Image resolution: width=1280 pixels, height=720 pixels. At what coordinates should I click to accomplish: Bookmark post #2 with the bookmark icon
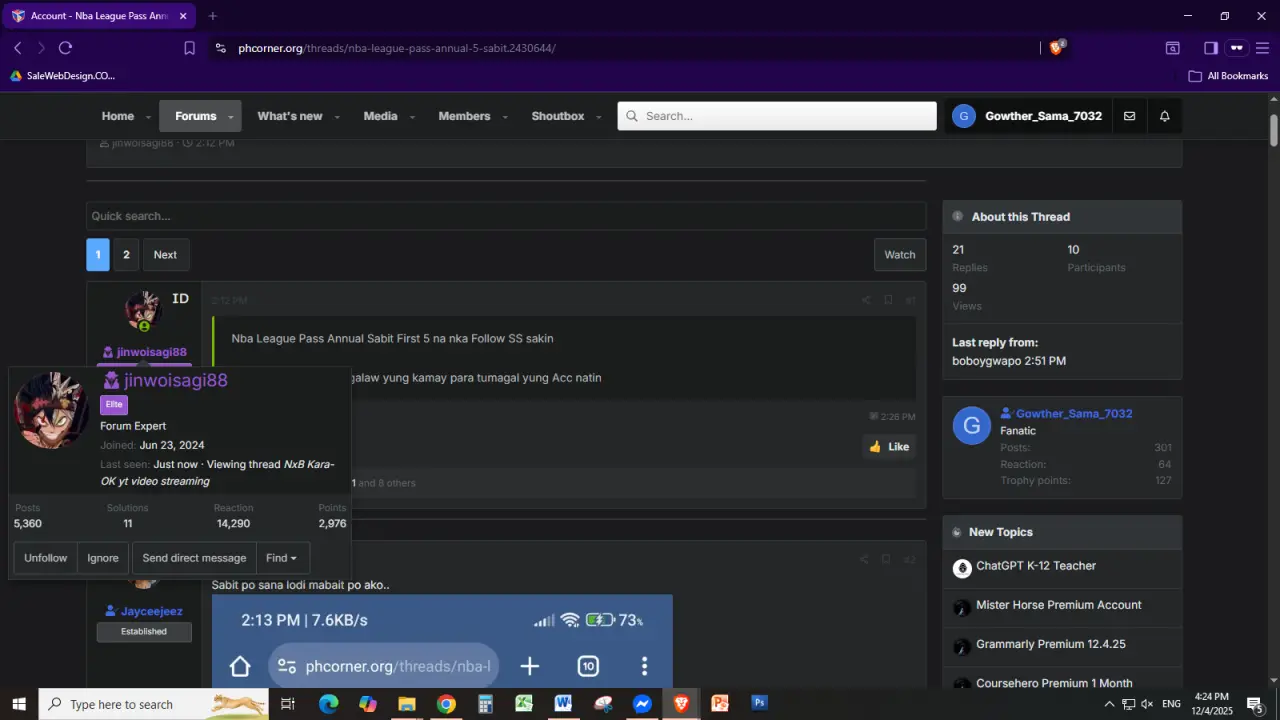click(885, 559)
